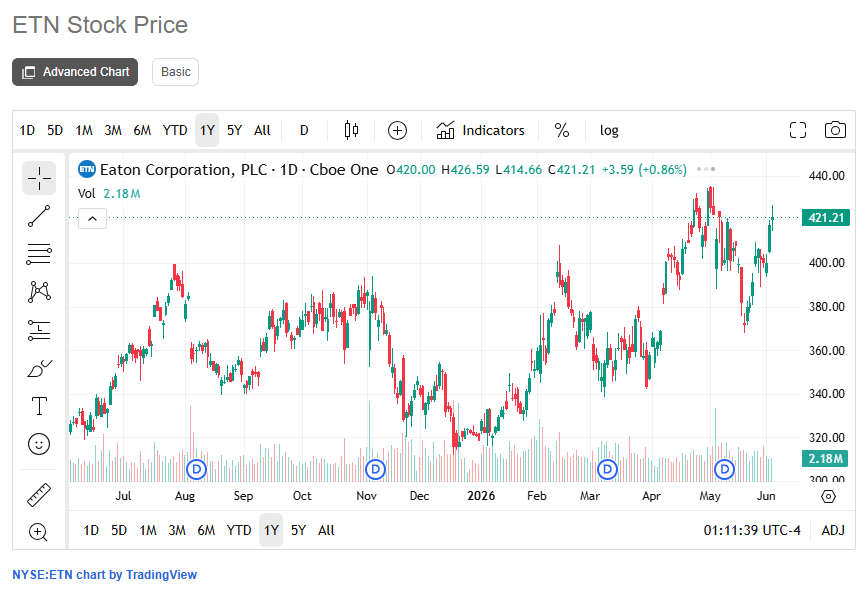Image resolution: width=867 pixels, height=591 pixels.
Task: Open the Indicators dialog
Action: pos(480,130)
